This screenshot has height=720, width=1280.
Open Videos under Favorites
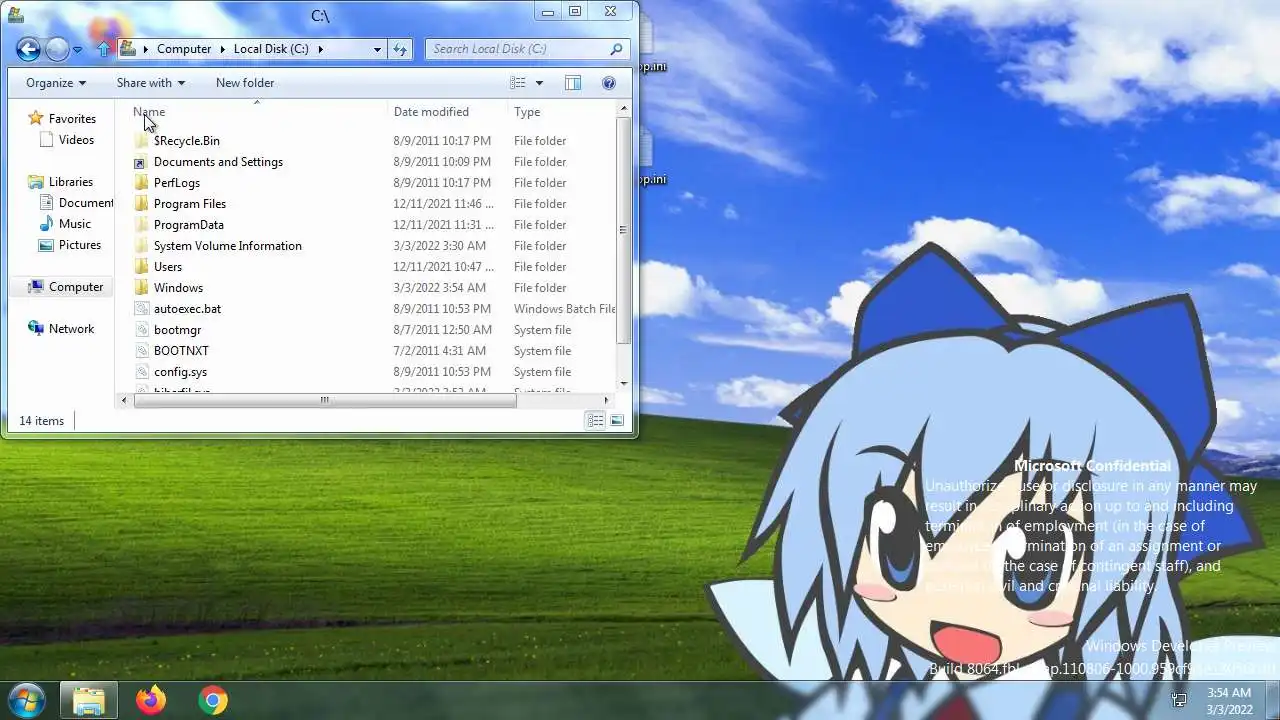pos(76,140)
